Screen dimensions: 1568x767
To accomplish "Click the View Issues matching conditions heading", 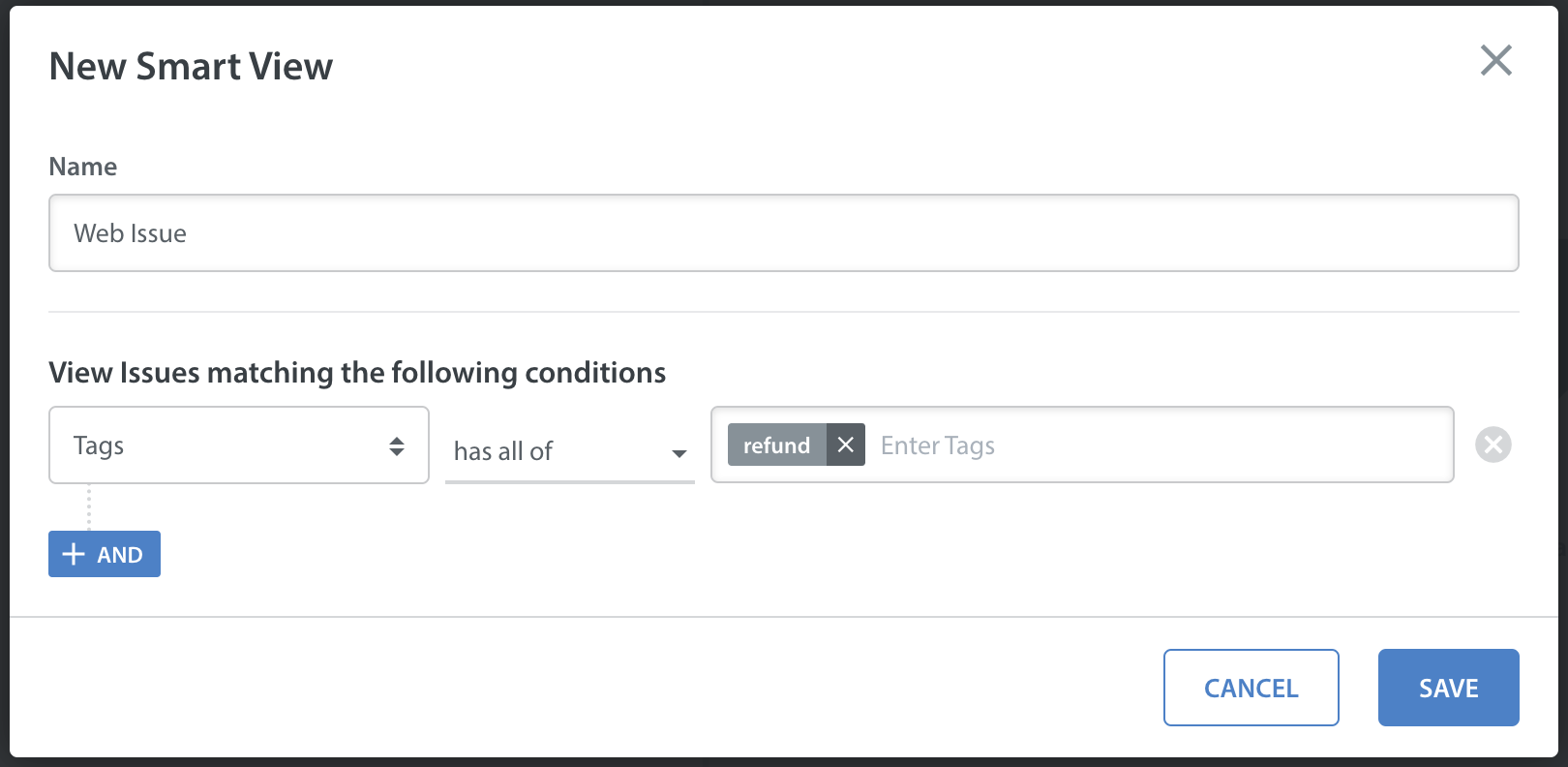I will 357,373.
